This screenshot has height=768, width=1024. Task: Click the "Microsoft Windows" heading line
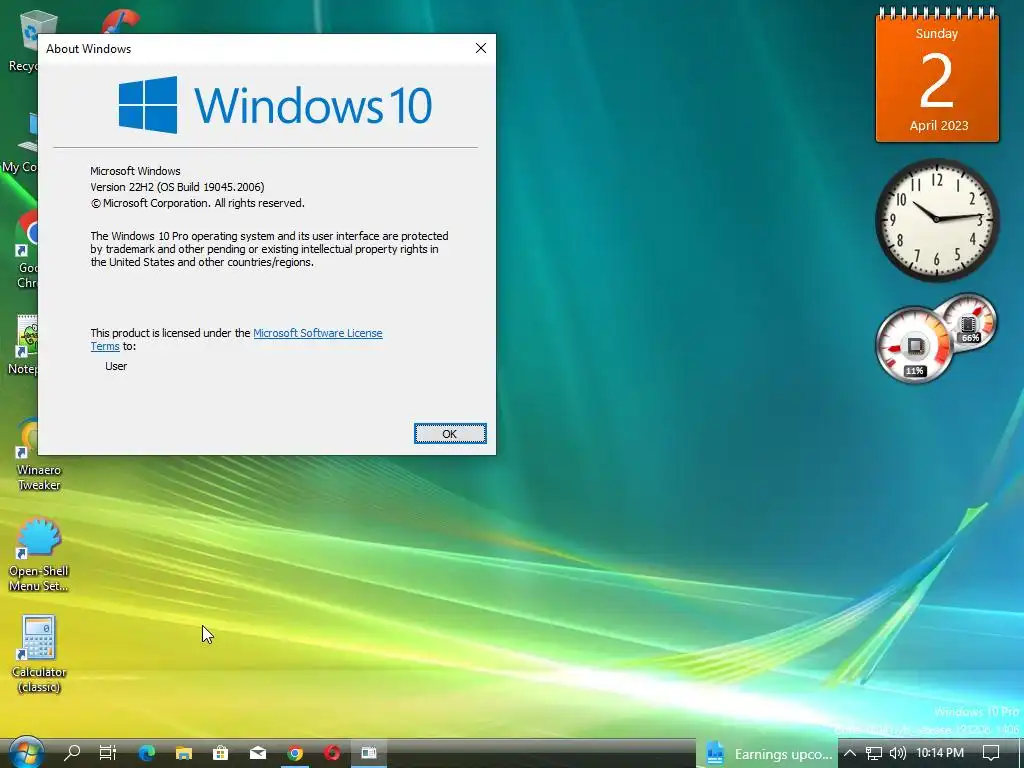pos(135,171)
